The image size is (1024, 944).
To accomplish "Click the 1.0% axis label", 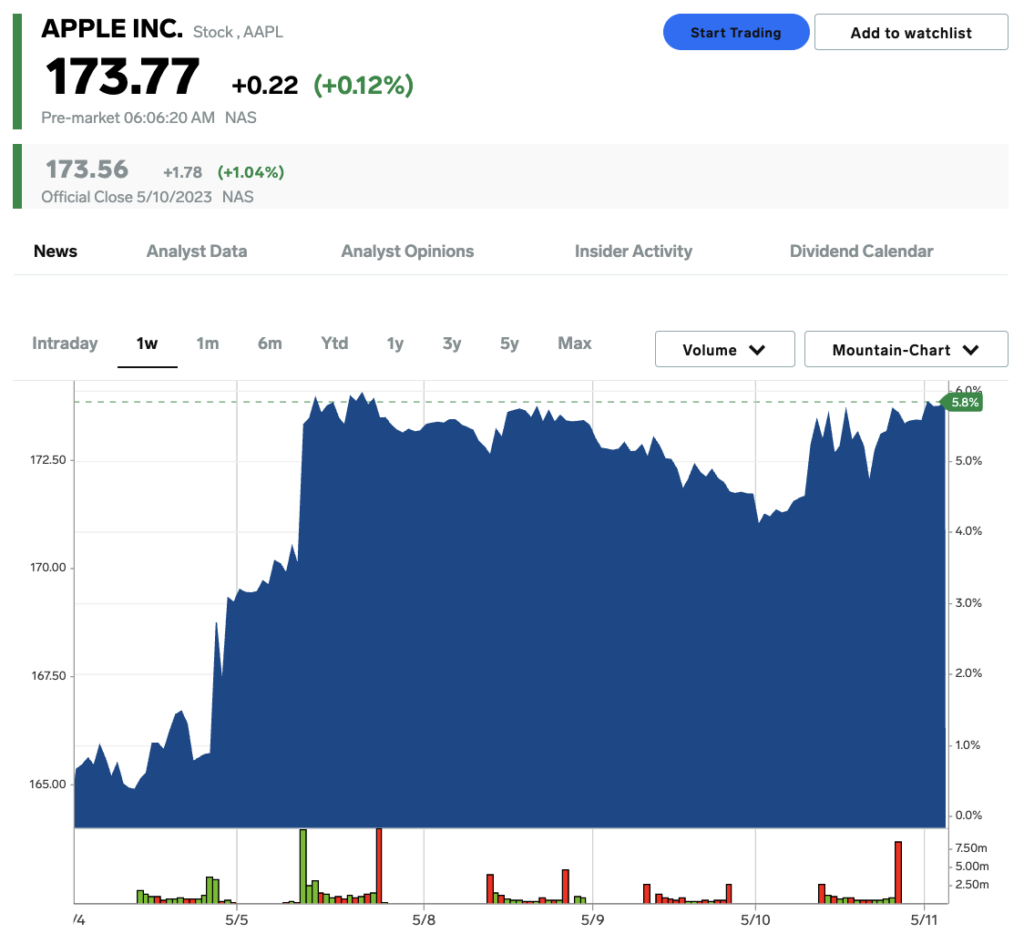I will pos(968,745).
